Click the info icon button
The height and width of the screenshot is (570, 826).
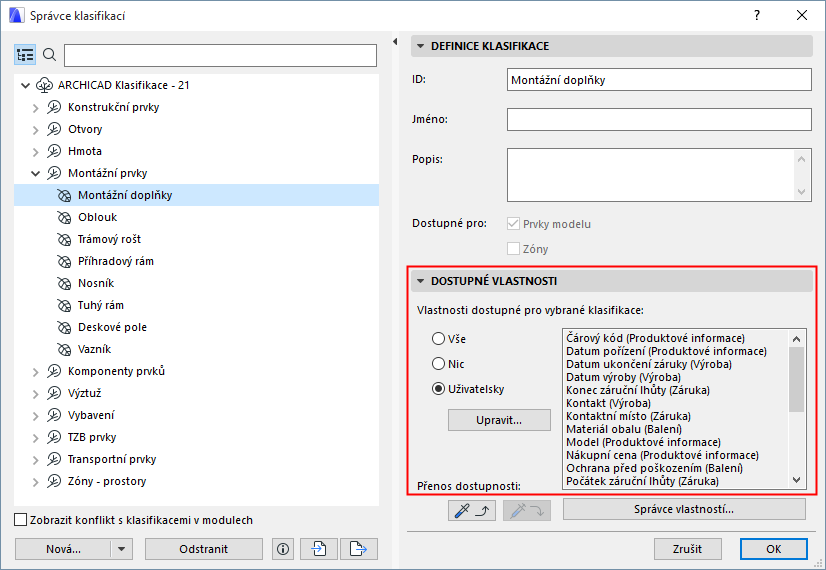[283, 549]
